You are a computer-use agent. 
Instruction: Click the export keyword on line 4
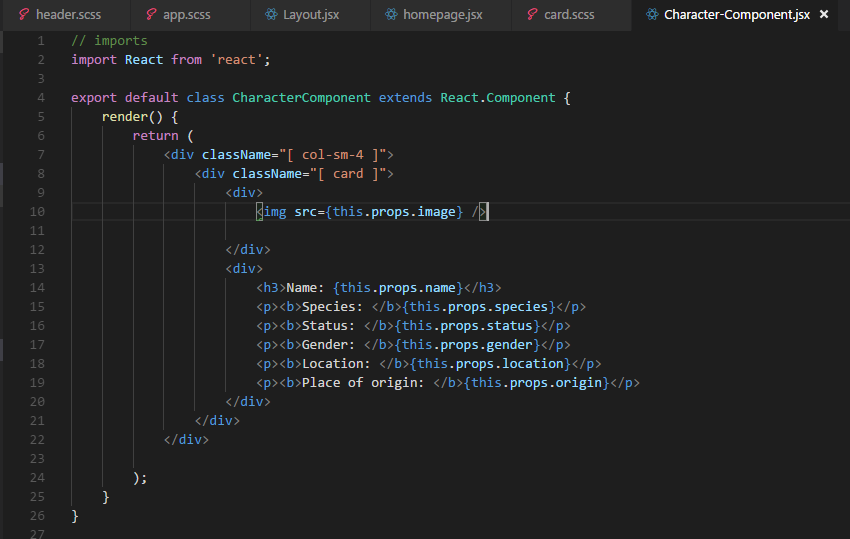click(x=94, y=98)
